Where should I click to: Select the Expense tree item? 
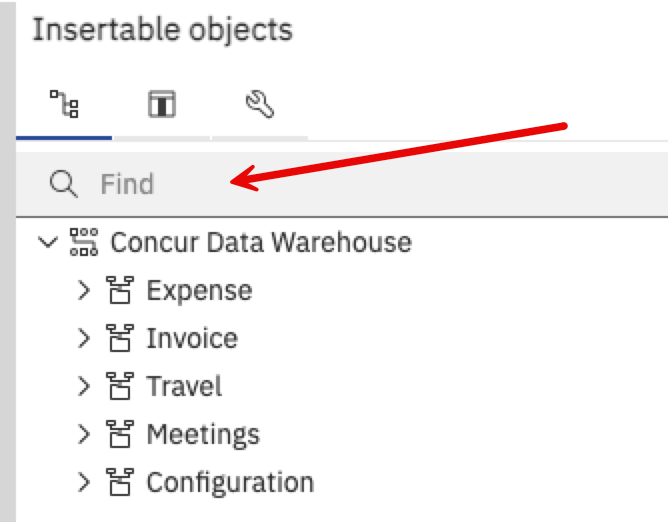[x=199, y=291]
